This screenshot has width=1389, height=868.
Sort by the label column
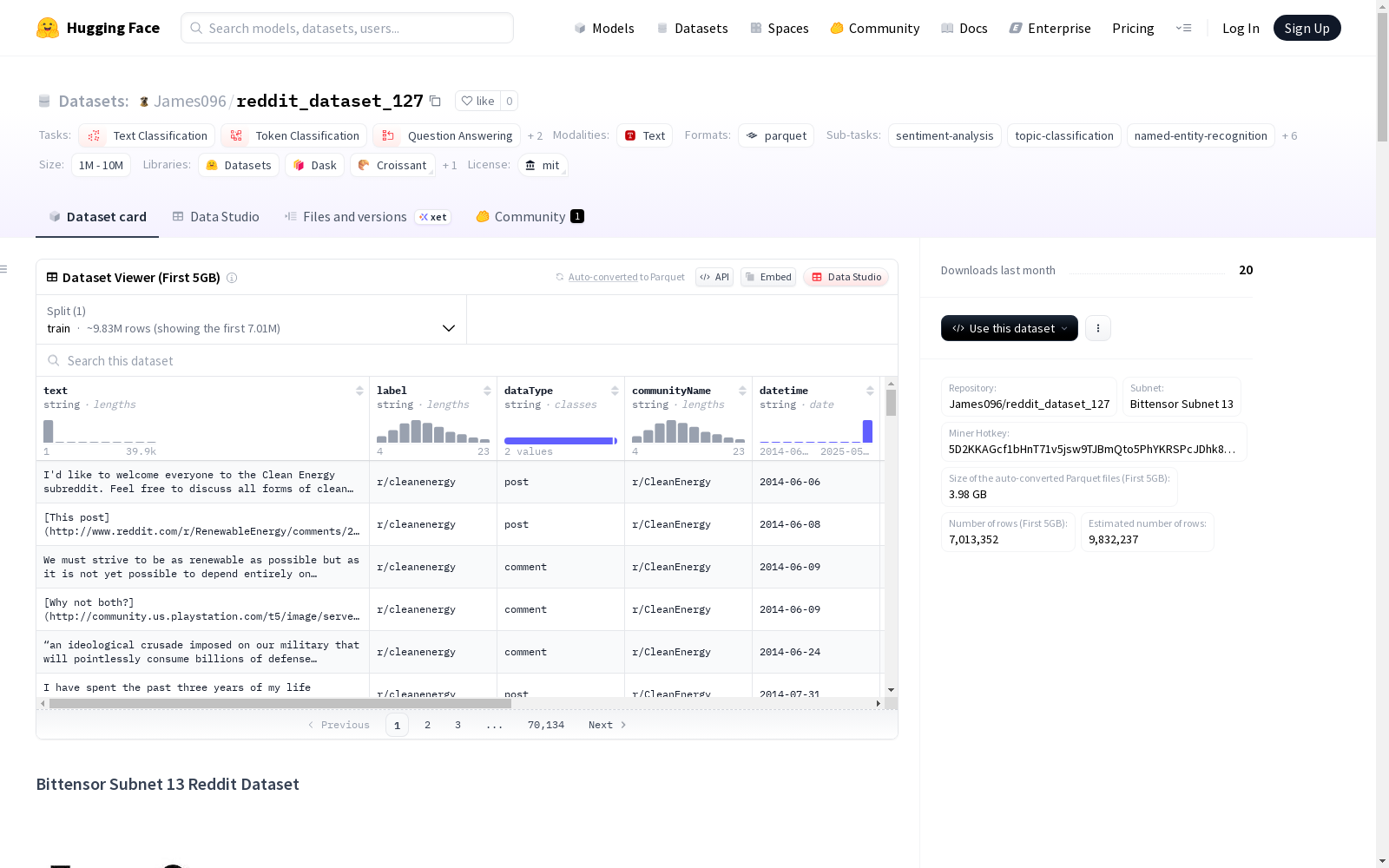(x=487, y=391)
